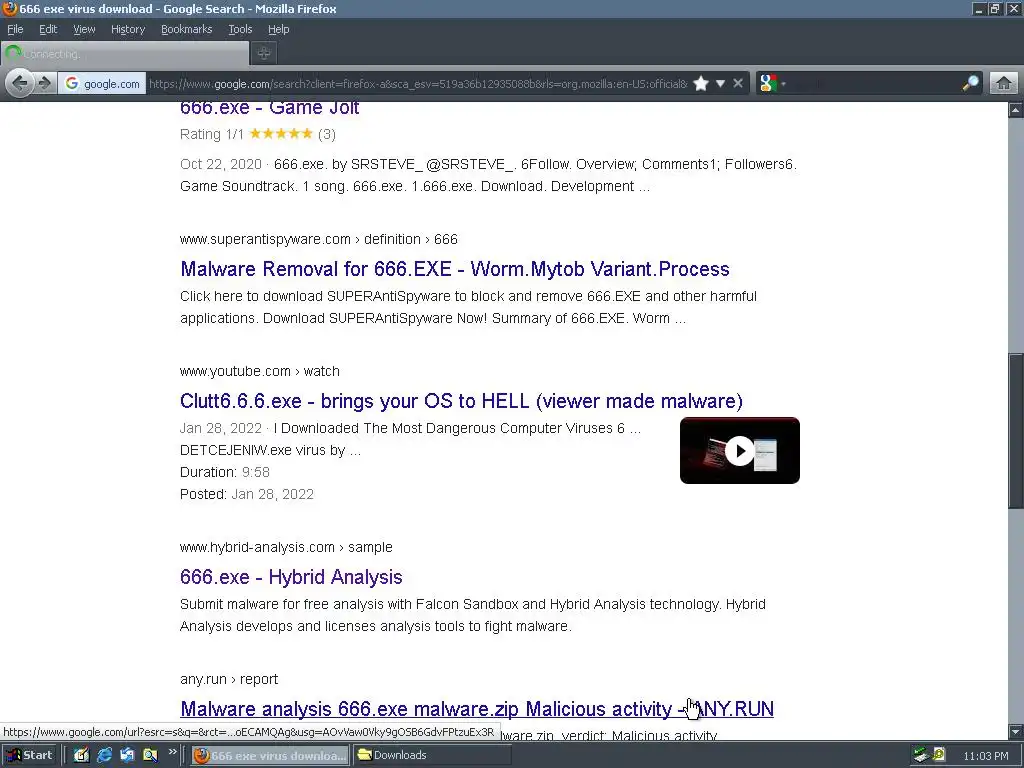The image size is (1024, 768).
Task: Play the YouTube video thumbnail
Action: click(x=739, y=451)
